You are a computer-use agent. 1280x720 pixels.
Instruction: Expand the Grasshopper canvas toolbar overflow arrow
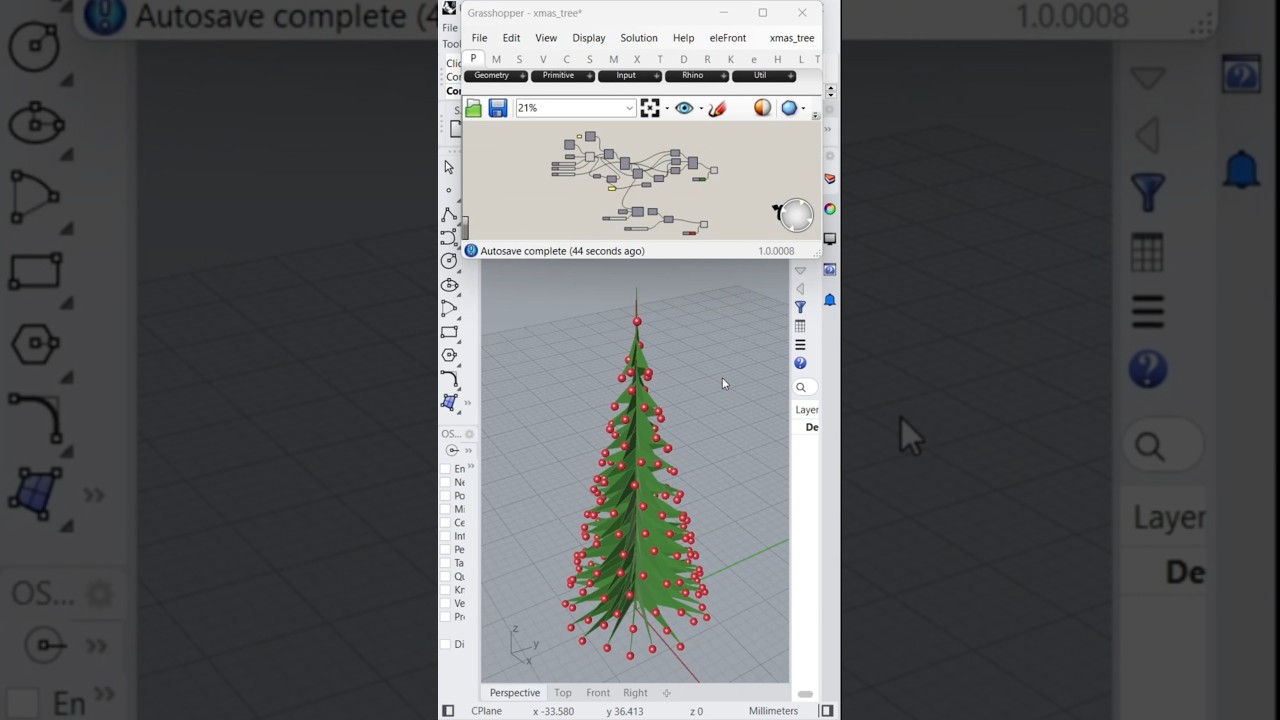click(x=815, y=116)
